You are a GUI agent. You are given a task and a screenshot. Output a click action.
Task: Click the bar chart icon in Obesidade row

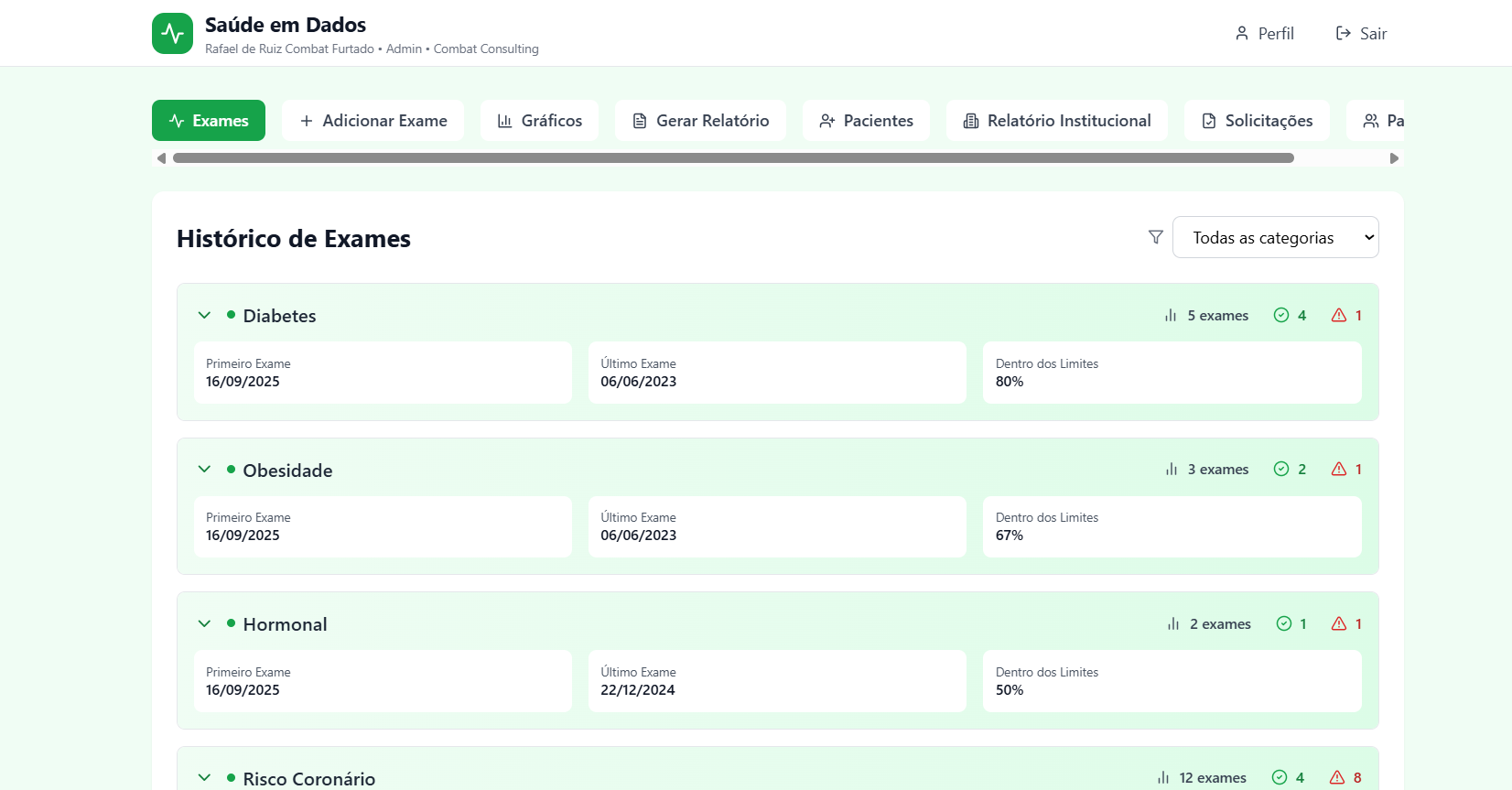[1172, 469]
